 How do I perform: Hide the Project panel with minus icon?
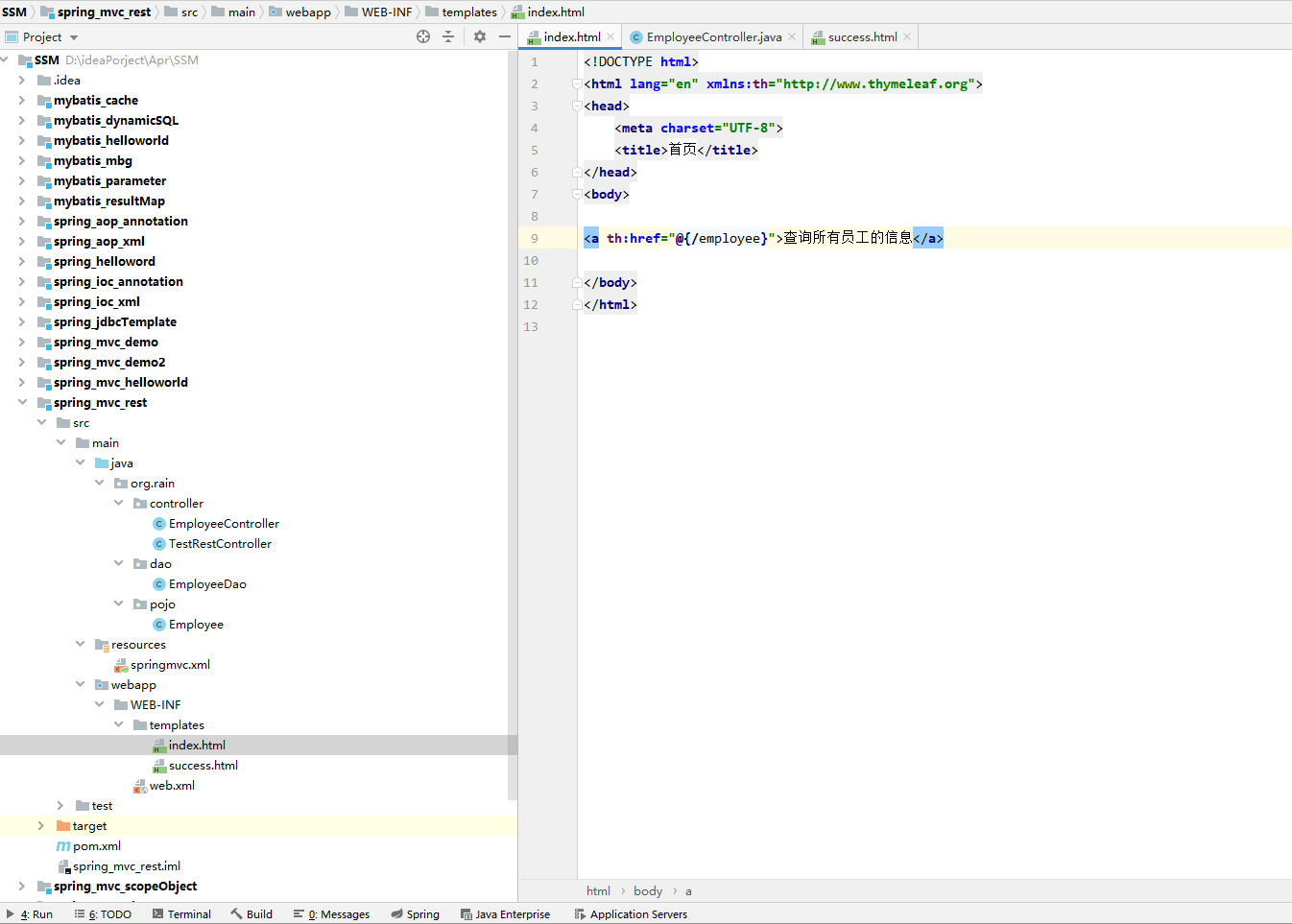click(x=505, y=36)
